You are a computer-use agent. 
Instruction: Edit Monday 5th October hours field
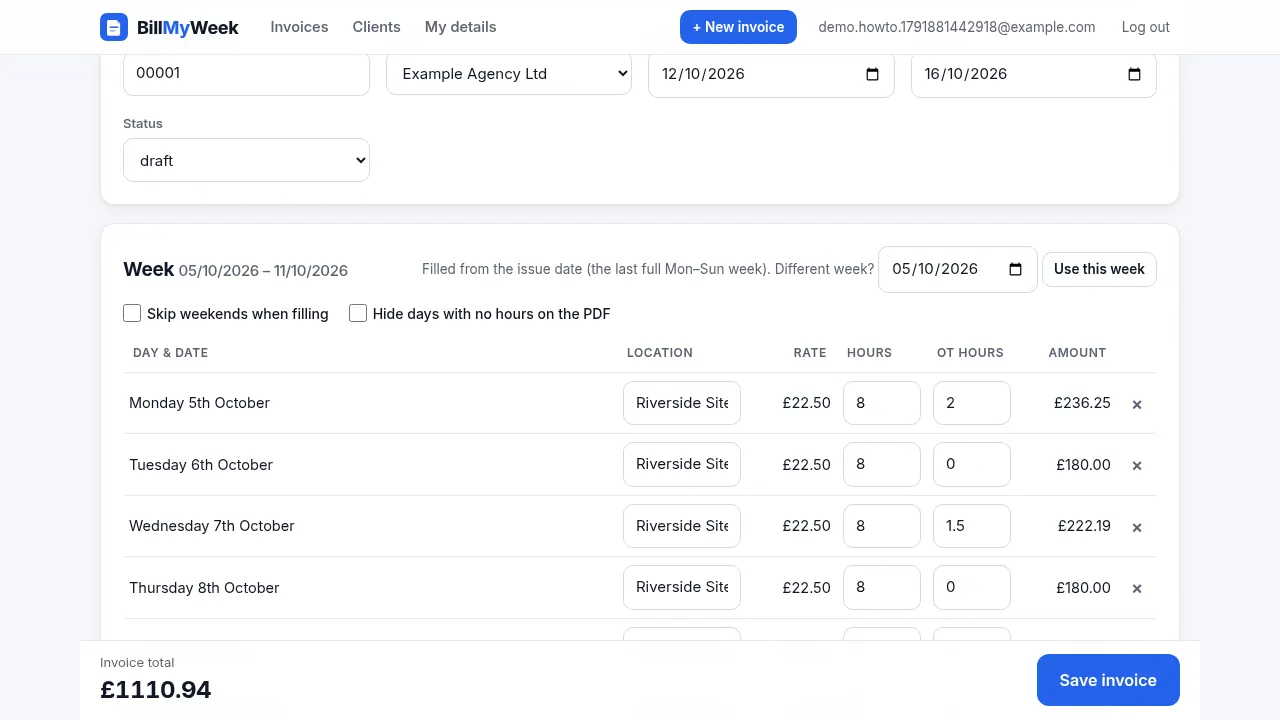(881, 403)
